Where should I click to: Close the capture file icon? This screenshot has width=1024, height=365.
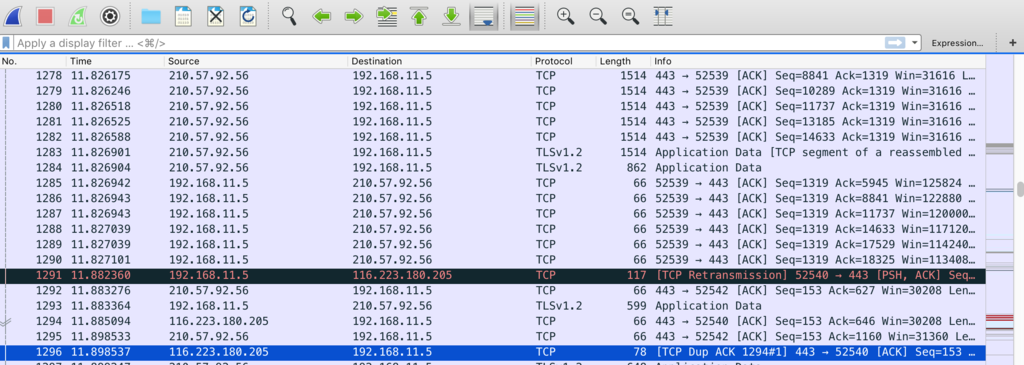(x=216, y=16)
